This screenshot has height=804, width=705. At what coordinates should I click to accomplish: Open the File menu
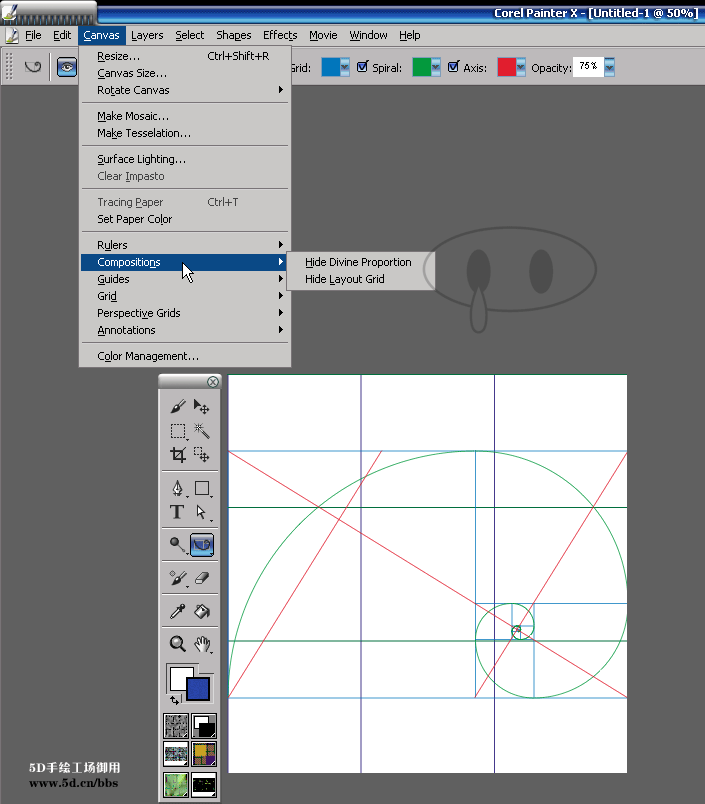click(x=33, y=35)
